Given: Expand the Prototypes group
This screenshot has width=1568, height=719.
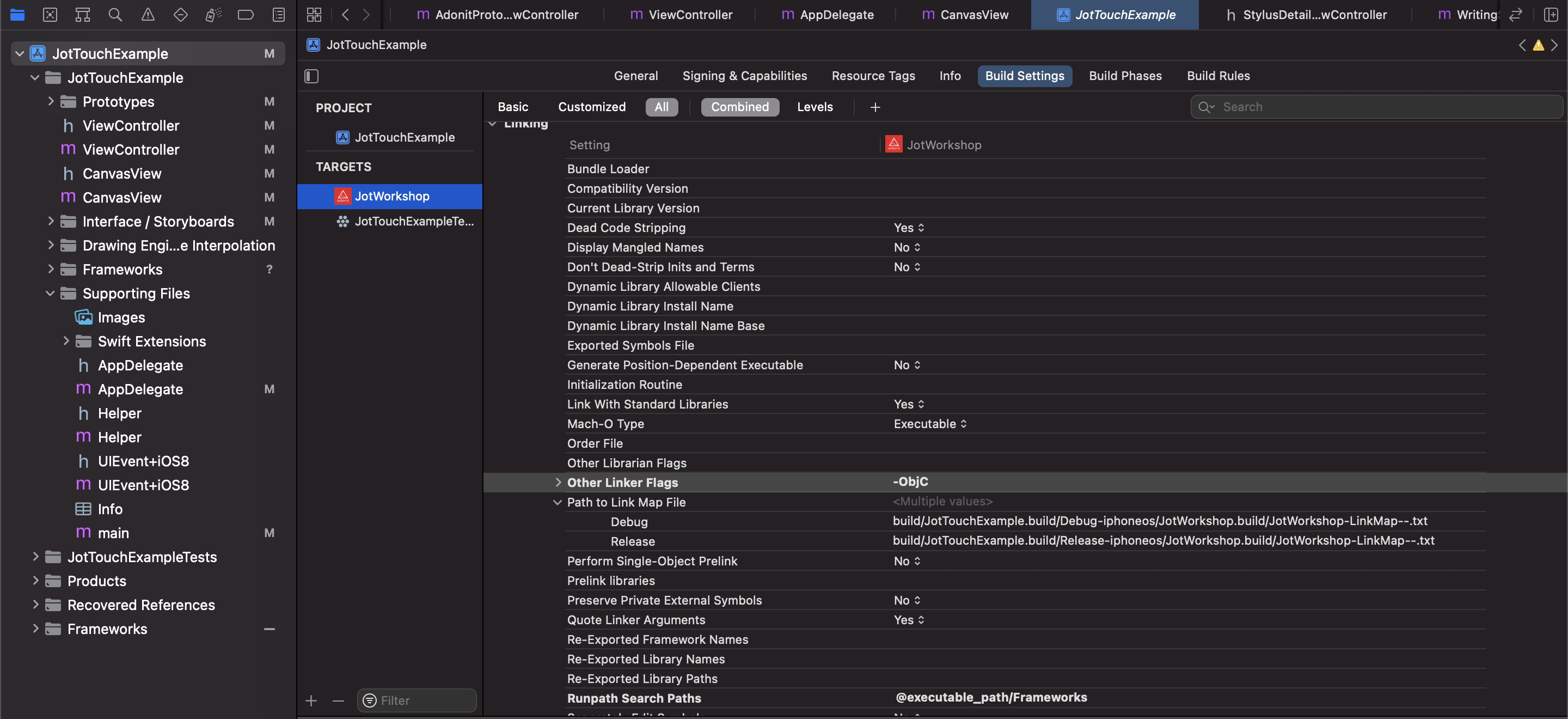Looking at the screenshot, I should pyautogui.click(x=51, y=101).
